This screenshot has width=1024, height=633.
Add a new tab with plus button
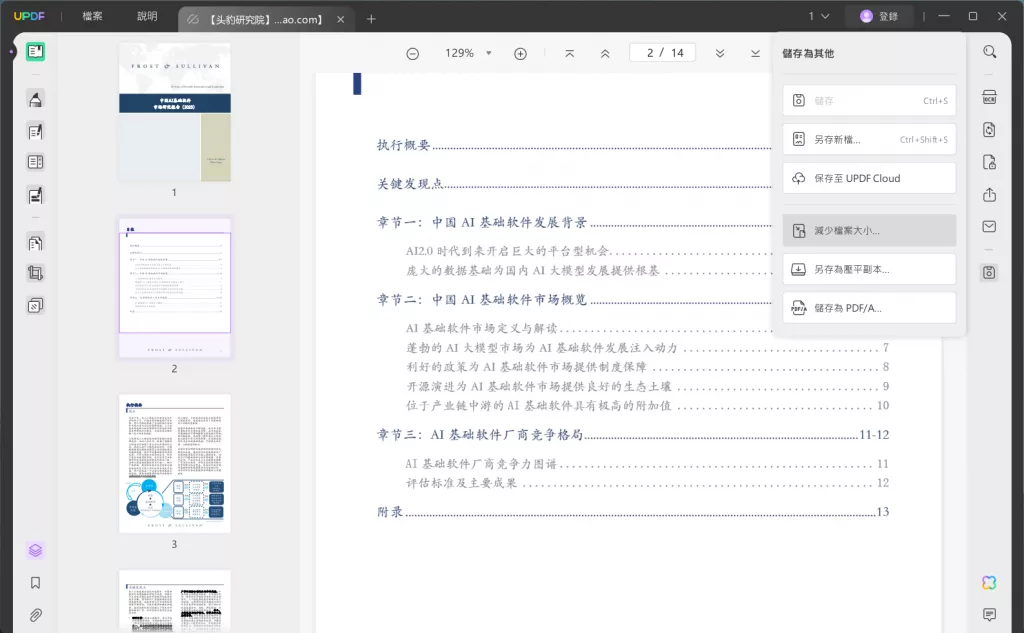[x=371, y=20]
